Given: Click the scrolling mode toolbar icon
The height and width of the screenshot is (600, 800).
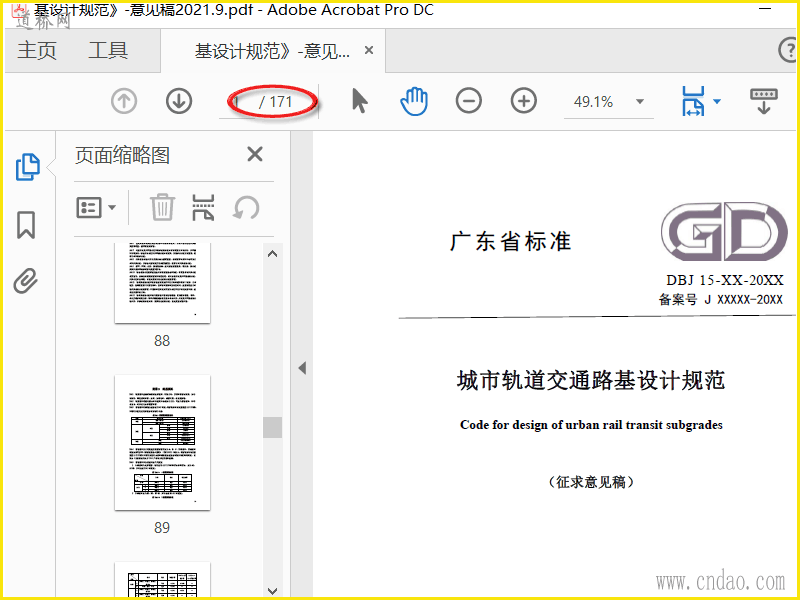Looking at the screenshot, I should pyautogui.click(x=763, y=101).
